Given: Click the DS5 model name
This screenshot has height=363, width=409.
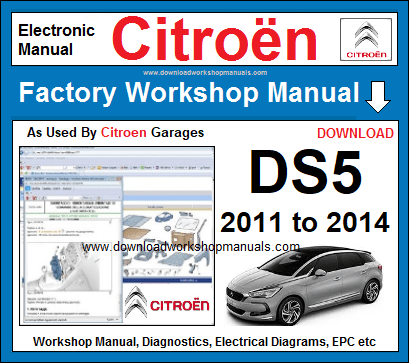Looking at the screenshot, I should click(x=306, y=173).
